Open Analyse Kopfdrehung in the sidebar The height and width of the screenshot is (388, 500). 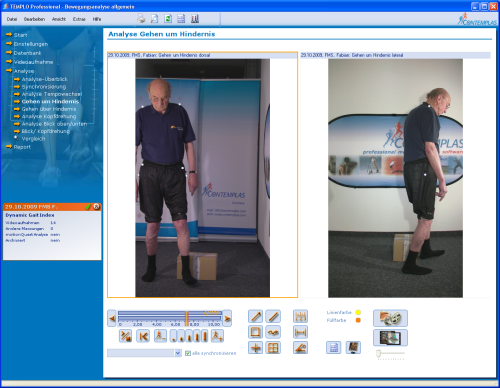point(49,116)
